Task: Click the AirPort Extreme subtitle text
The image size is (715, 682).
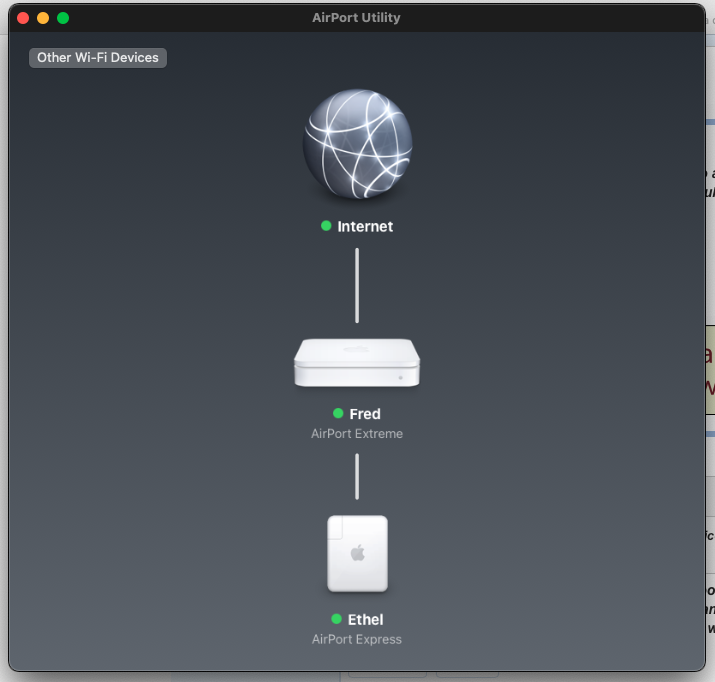Action: point(357,434)
